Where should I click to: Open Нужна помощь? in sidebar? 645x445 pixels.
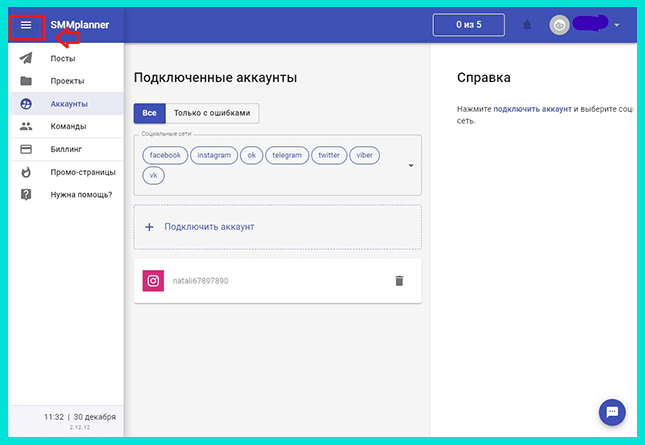coord(81,195)
